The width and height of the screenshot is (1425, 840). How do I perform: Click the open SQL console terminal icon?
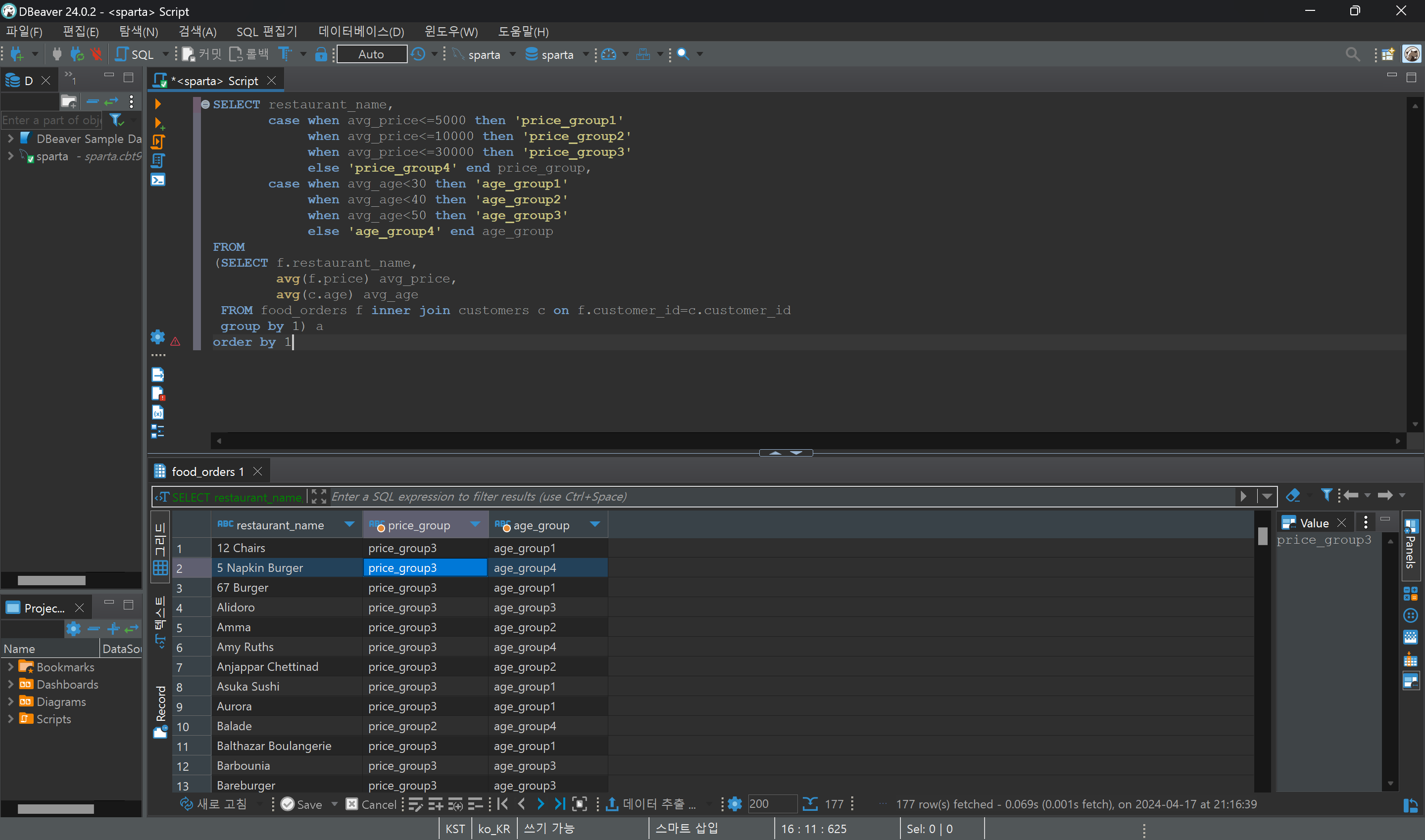(158, 180)
